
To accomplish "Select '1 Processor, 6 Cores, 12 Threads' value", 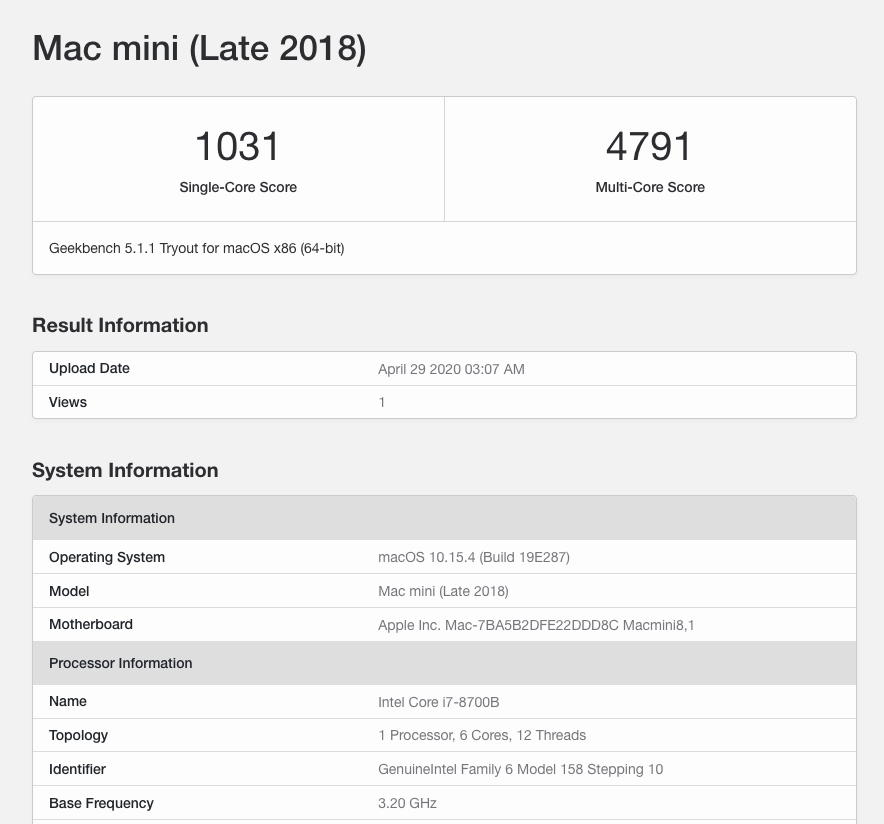I will 482,736.
